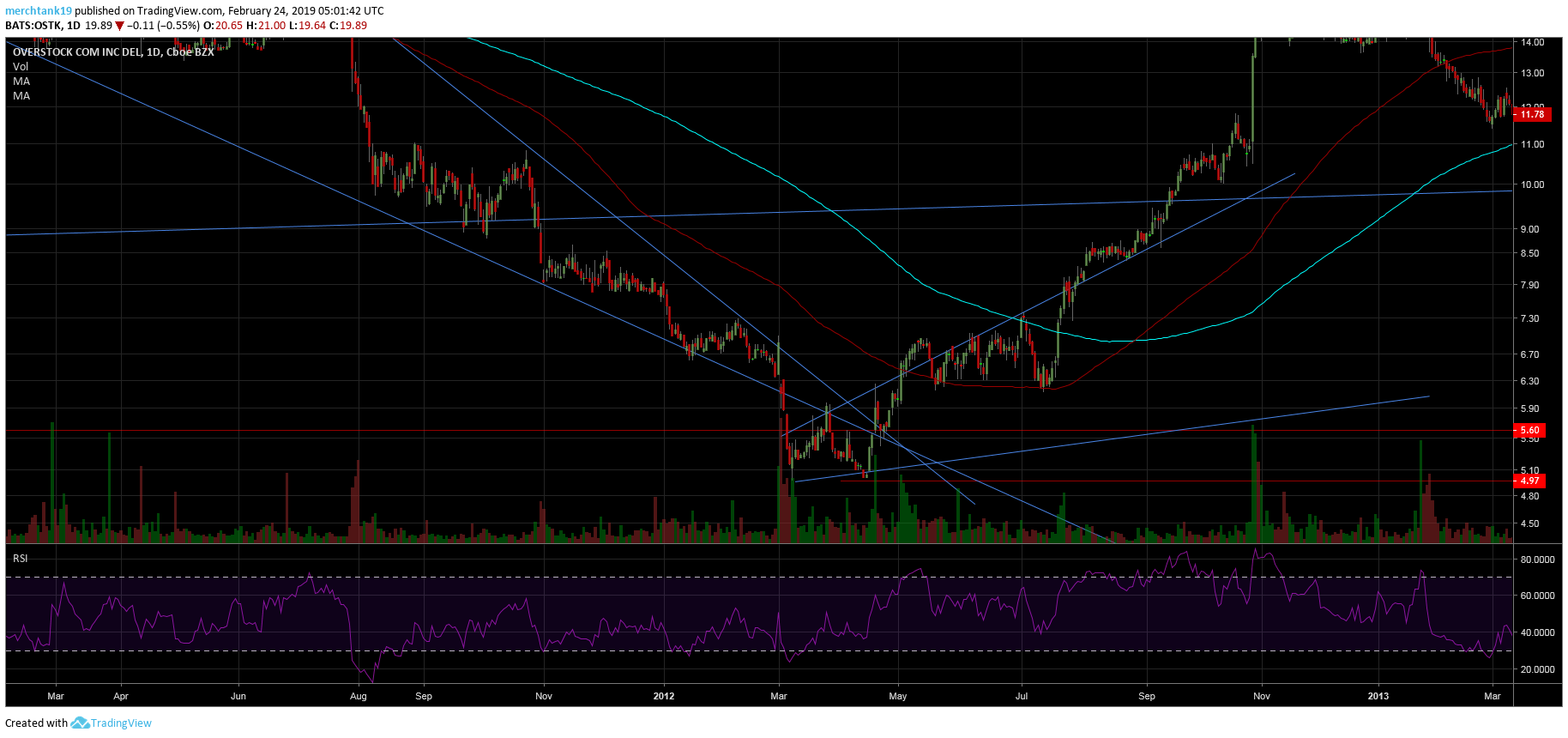
Task: Click the 4.50 price axis value
Action: 1529,523
